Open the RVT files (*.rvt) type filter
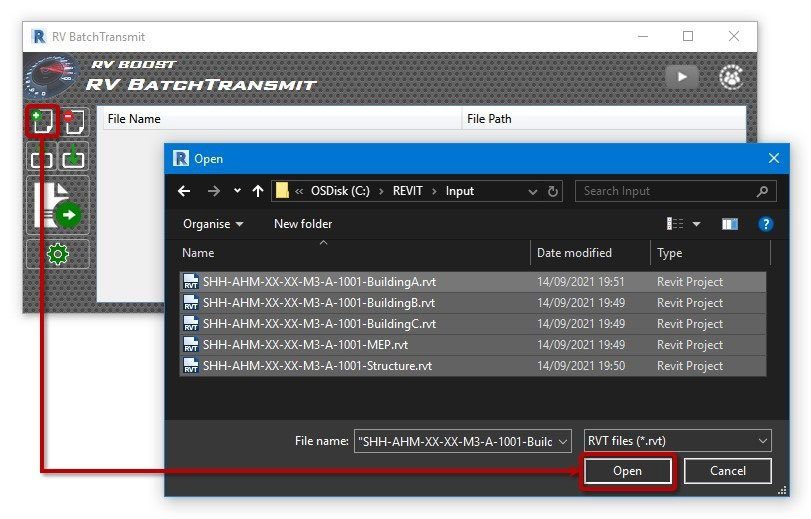 click(x=678, y=441)
